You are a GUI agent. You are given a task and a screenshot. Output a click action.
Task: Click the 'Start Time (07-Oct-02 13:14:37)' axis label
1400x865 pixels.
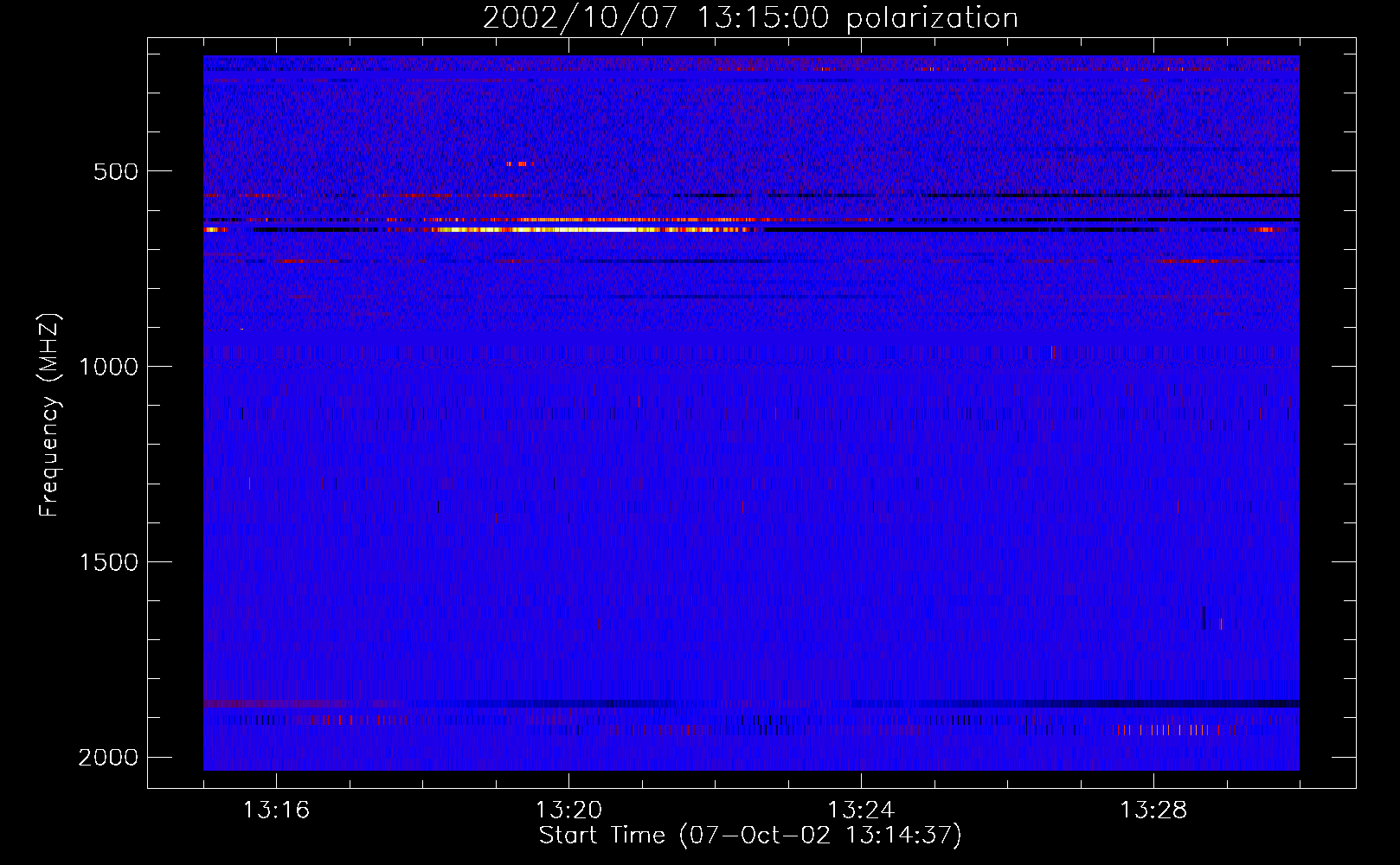pyautogui.click(x=750, y=836)
